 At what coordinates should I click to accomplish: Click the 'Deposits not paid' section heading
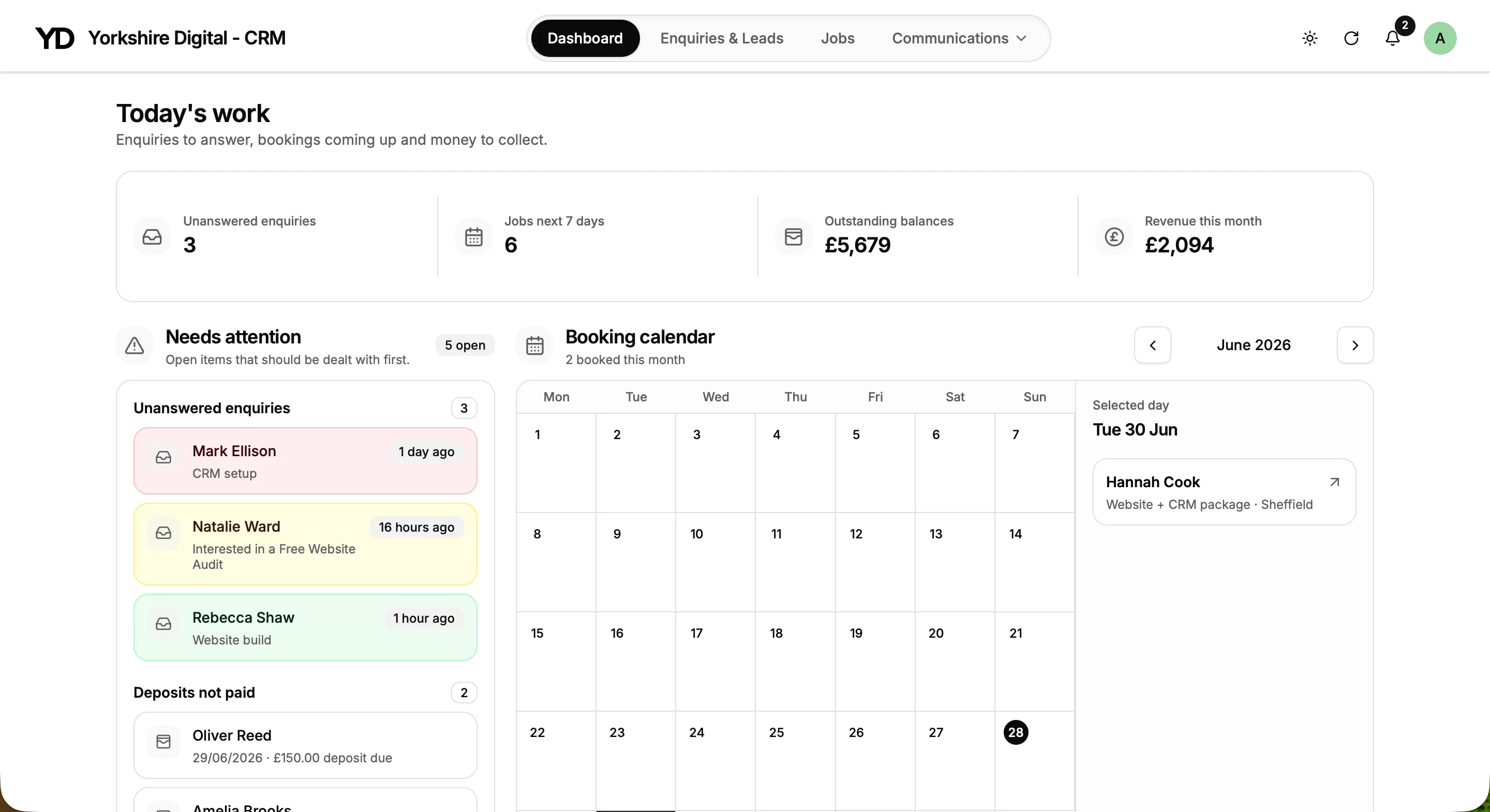[x=195, y=693]
